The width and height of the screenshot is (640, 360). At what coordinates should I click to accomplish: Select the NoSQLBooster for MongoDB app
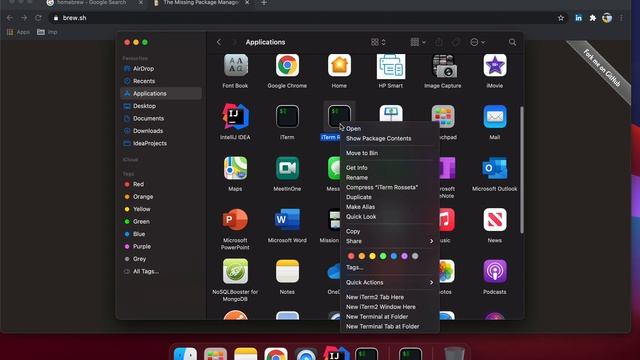tap(236, 271)
